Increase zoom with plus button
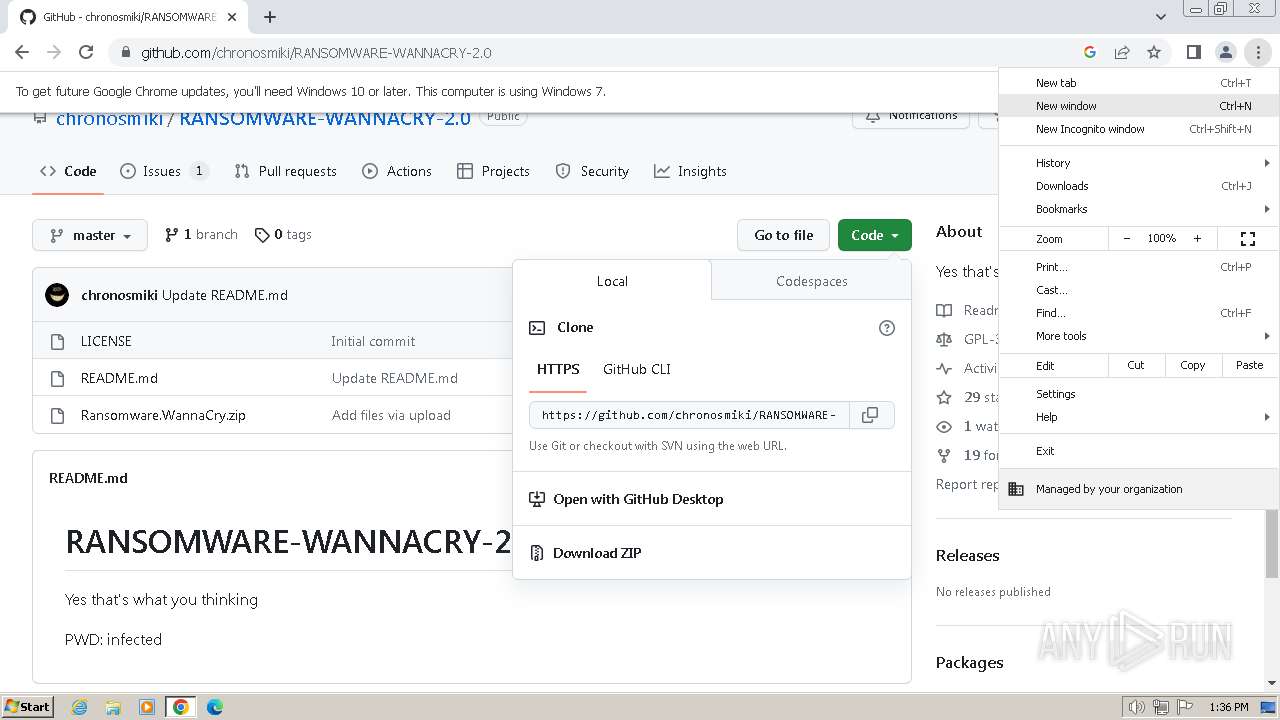The width and height of the screenshot is (1280, 720). pyautogui.click(x=1197, y=238)
